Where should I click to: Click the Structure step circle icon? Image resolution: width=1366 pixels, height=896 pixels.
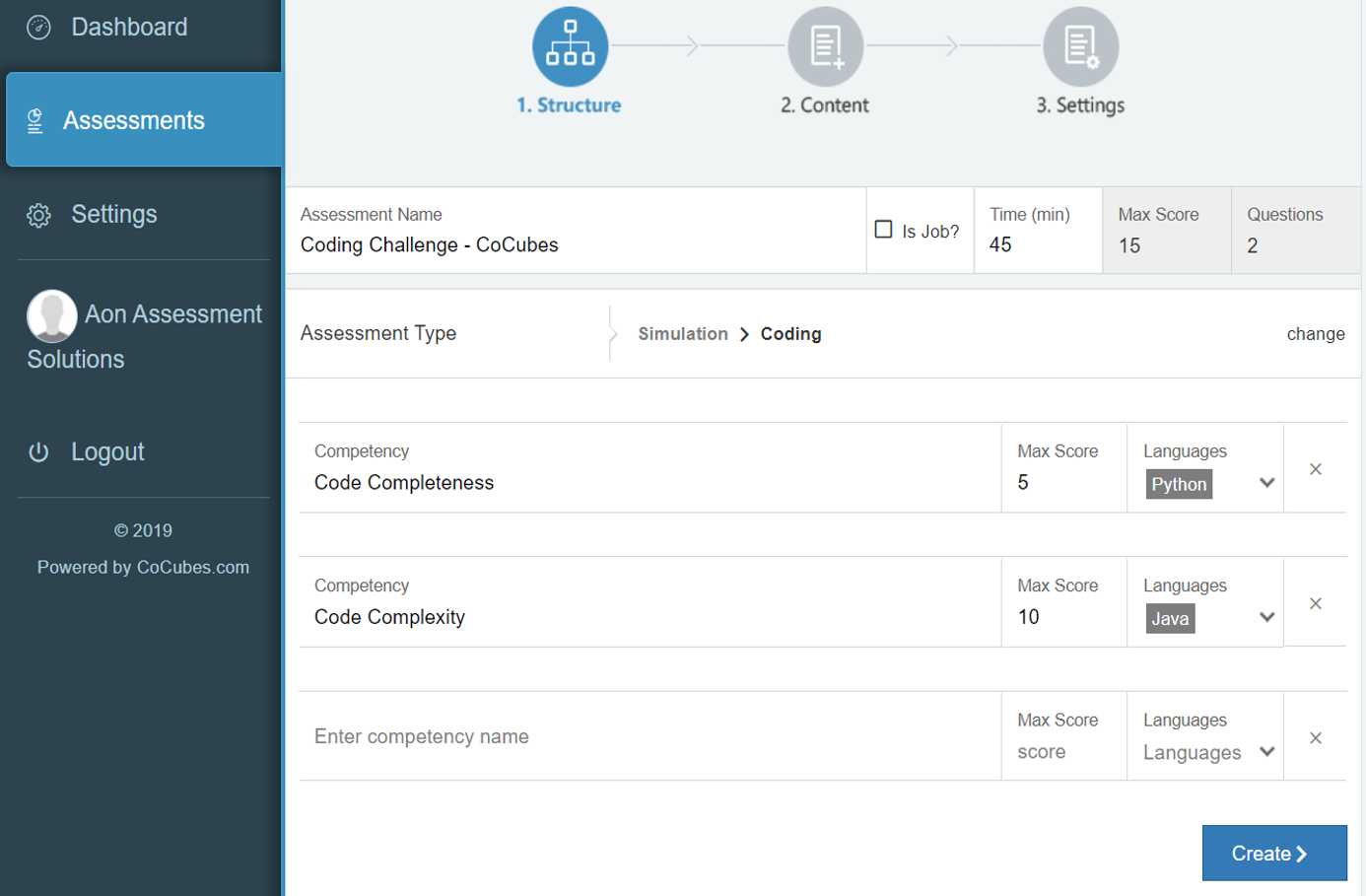coord(570,46)
